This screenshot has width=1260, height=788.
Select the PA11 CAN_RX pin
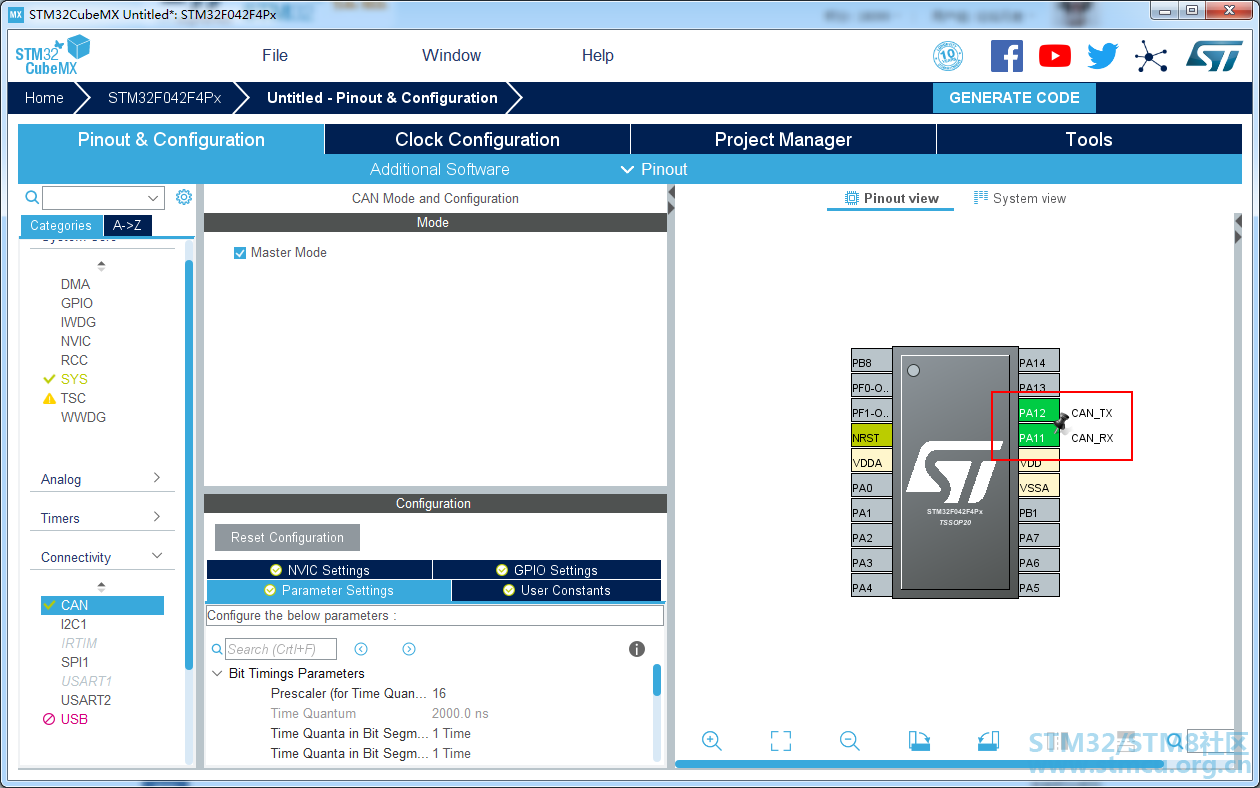point(1039,438)
